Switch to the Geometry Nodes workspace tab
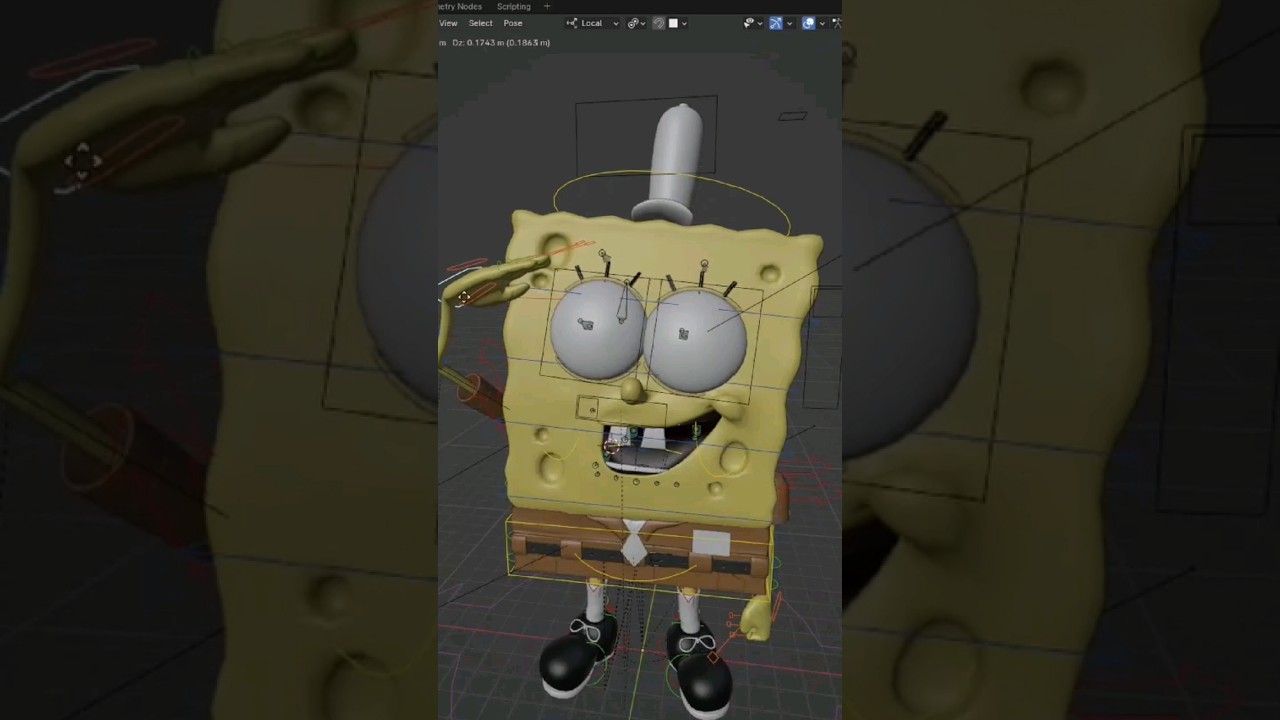This screenshot has height=720, width=1280. (460, 6)
